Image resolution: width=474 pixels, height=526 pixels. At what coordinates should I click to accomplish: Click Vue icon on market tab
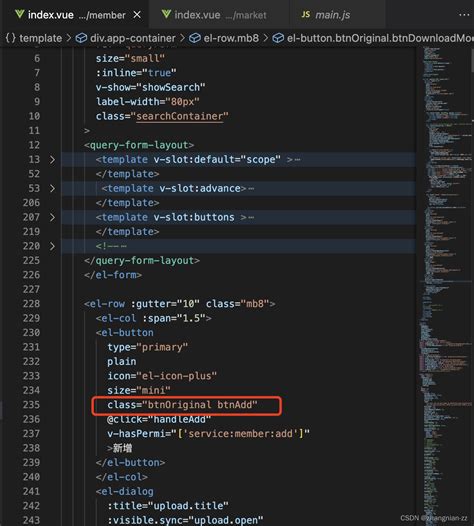tap(166, 14)
